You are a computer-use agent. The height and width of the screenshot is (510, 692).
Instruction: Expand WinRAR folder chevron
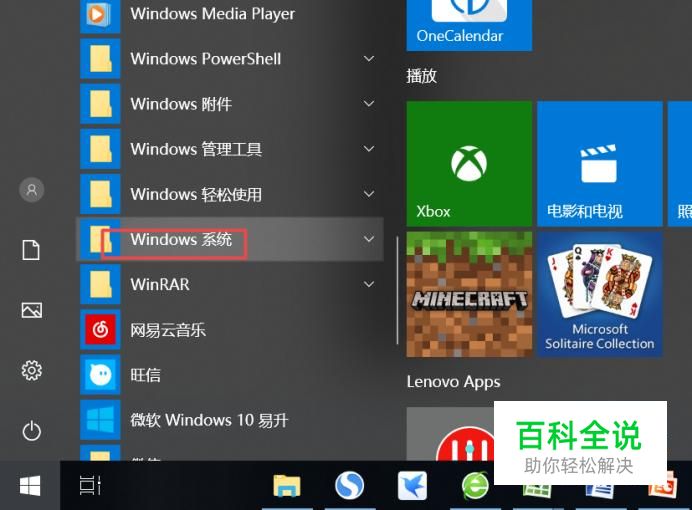pyautogui.click(x=369, y=284)
